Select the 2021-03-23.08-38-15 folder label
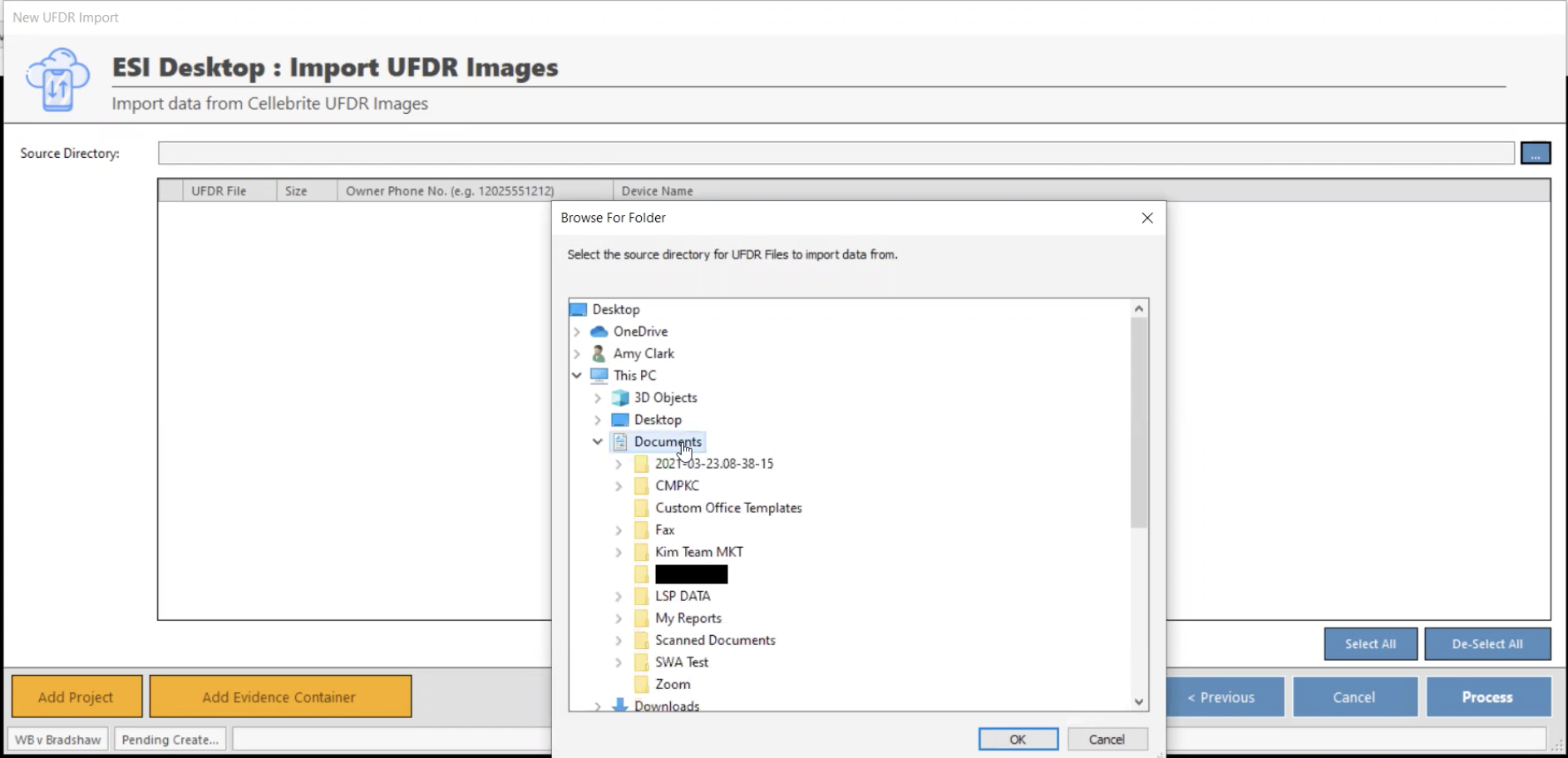 pyautogui.click(x=714, y=464)
